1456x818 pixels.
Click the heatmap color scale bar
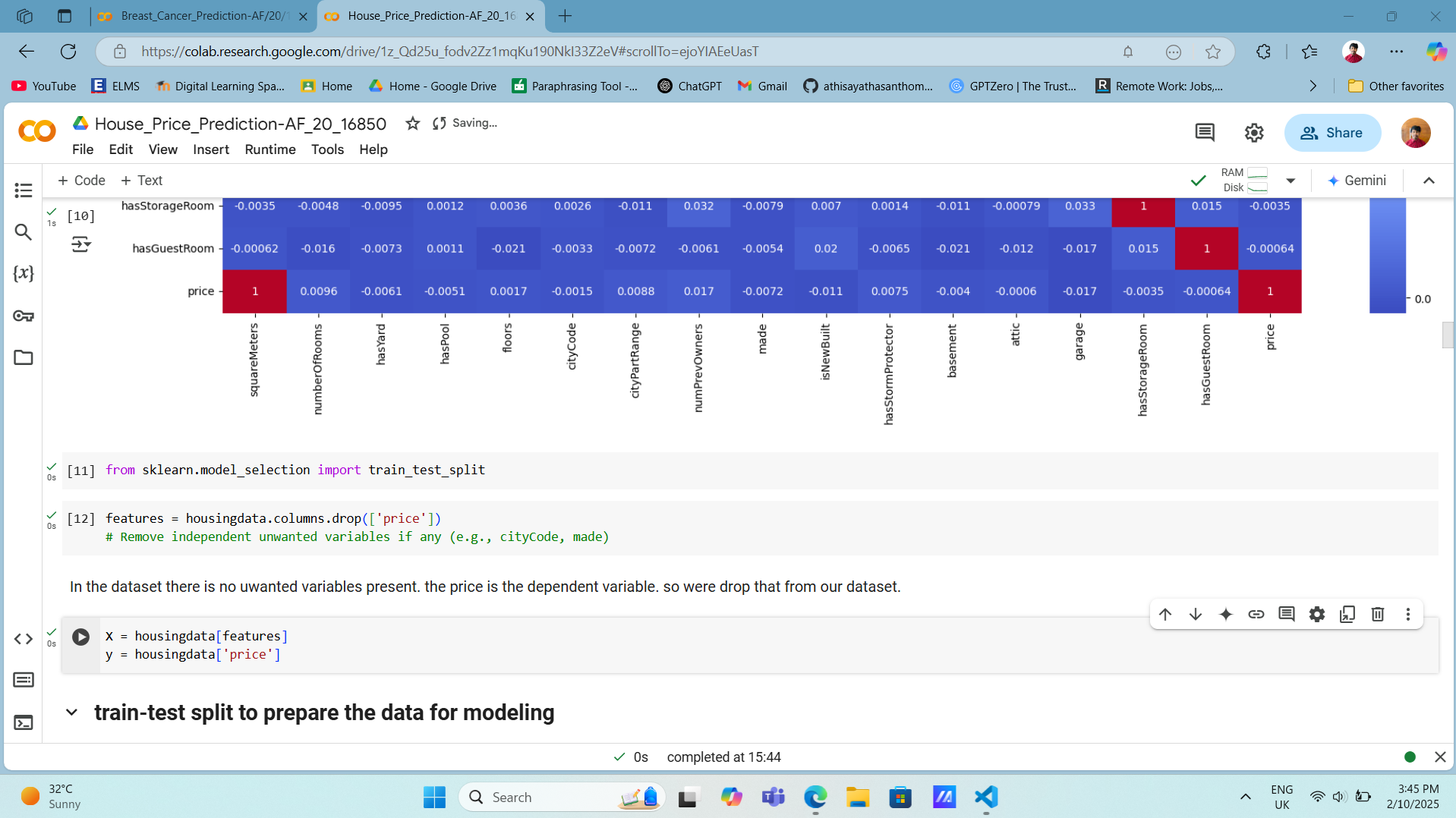[x=1388, y=255]
